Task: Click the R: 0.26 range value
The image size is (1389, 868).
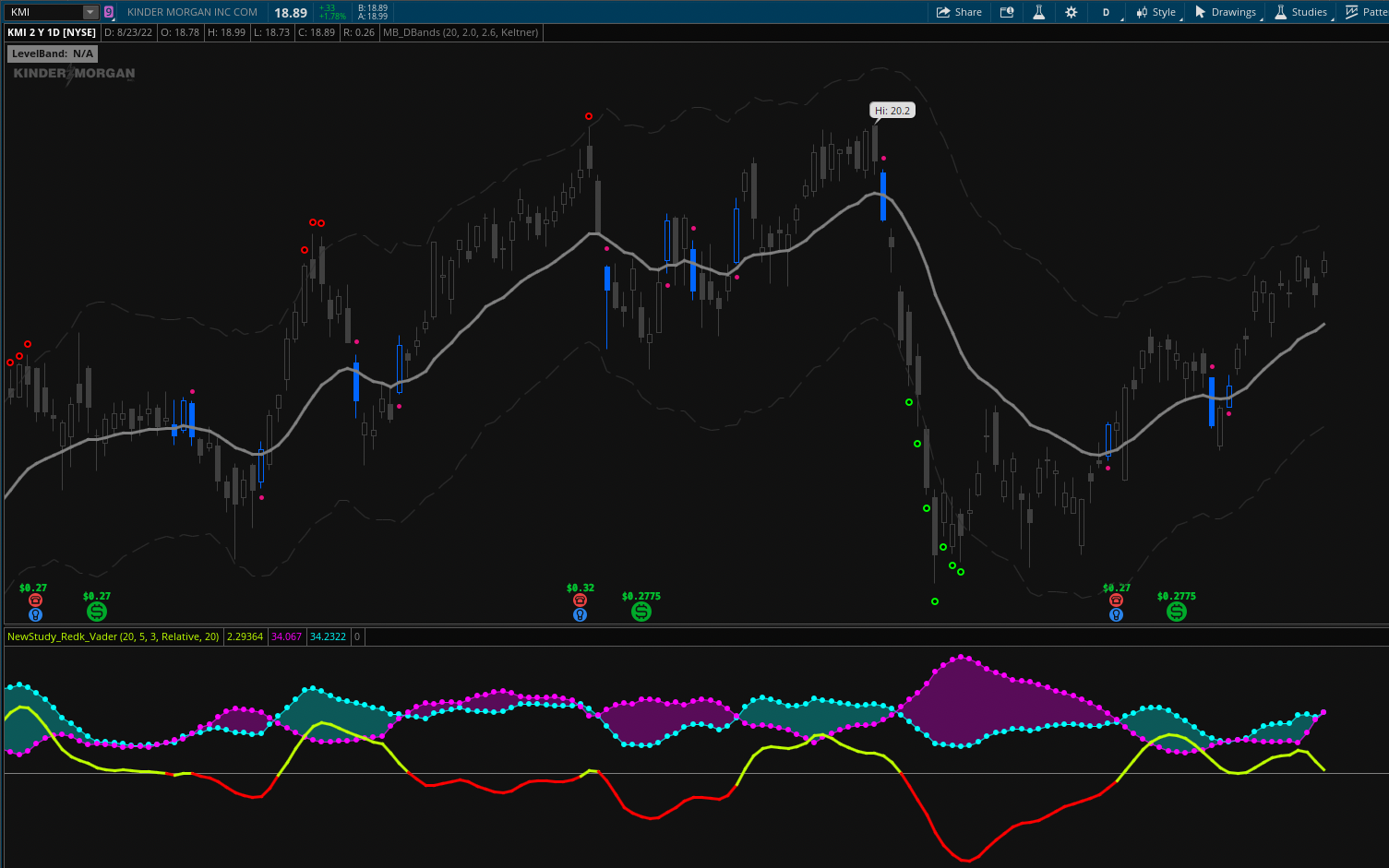Action: point(358,32)
